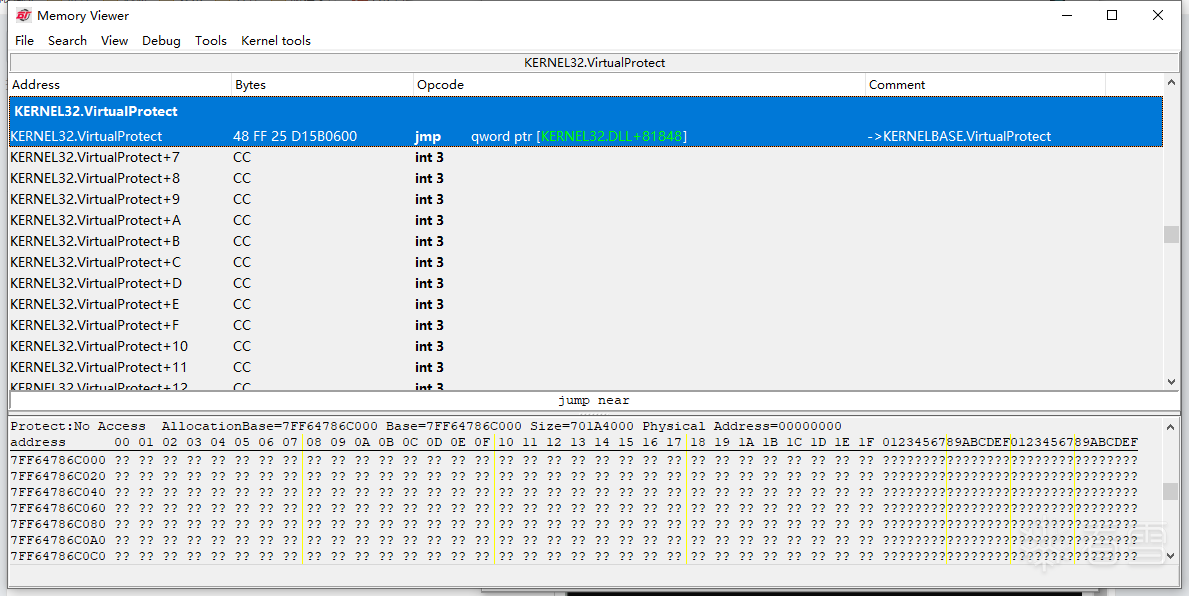Click the ->KERNELBASE.VirtualProtect comment
The height and width of the screenshot is (596, 1189).
959,136
